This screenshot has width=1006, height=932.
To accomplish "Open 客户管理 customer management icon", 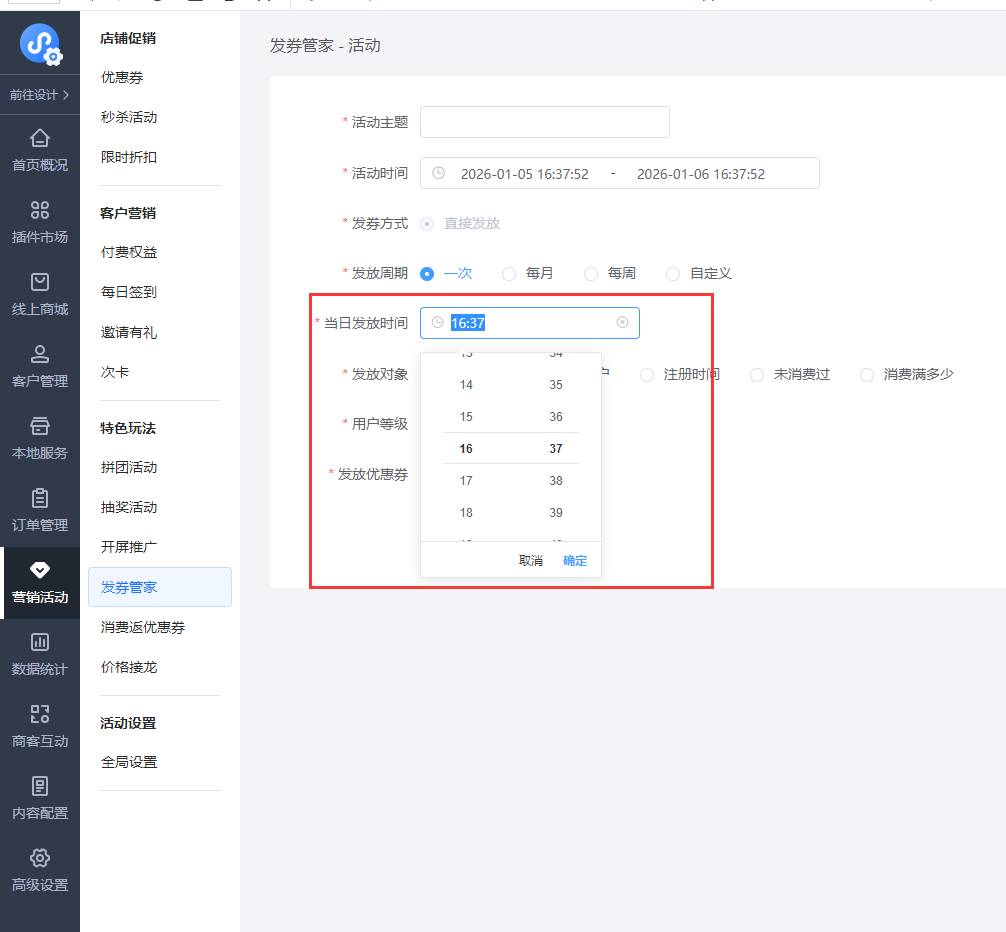I will click(40, 354).
